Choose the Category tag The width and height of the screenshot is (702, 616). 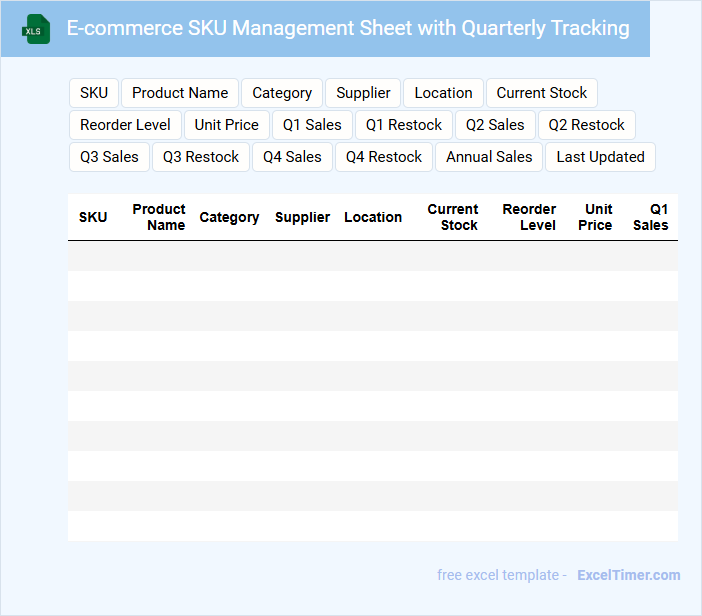pos(282,93)
